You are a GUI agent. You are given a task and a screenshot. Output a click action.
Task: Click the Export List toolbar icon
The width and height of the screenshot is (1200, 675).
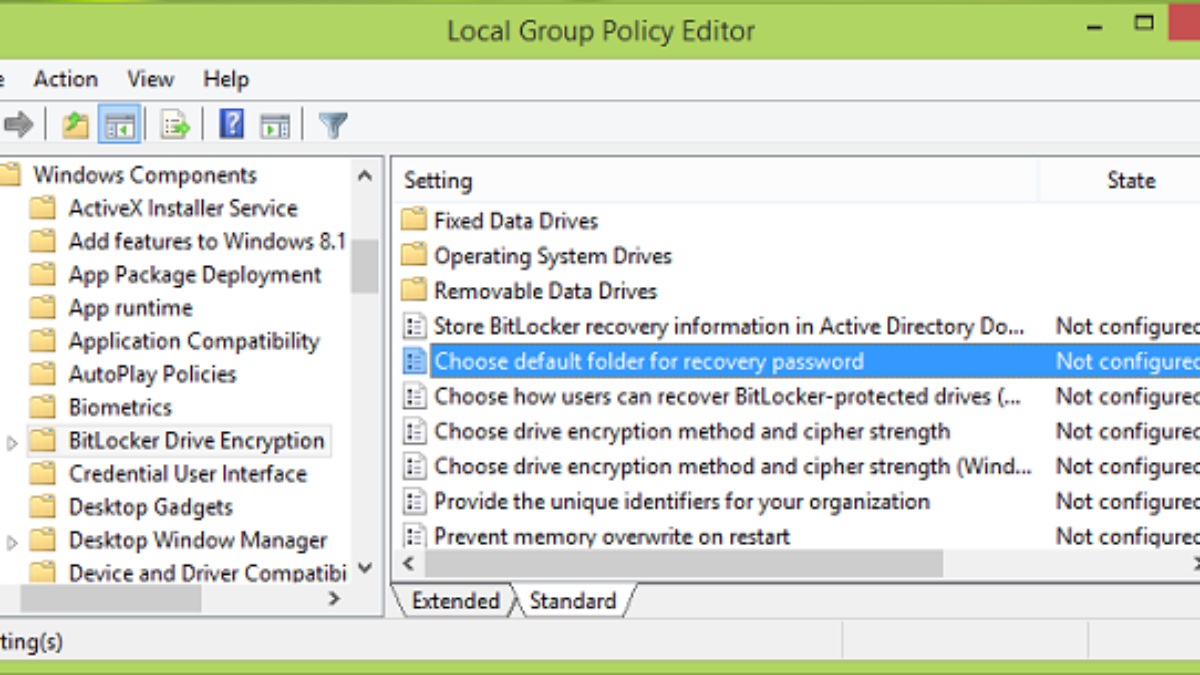175,125
